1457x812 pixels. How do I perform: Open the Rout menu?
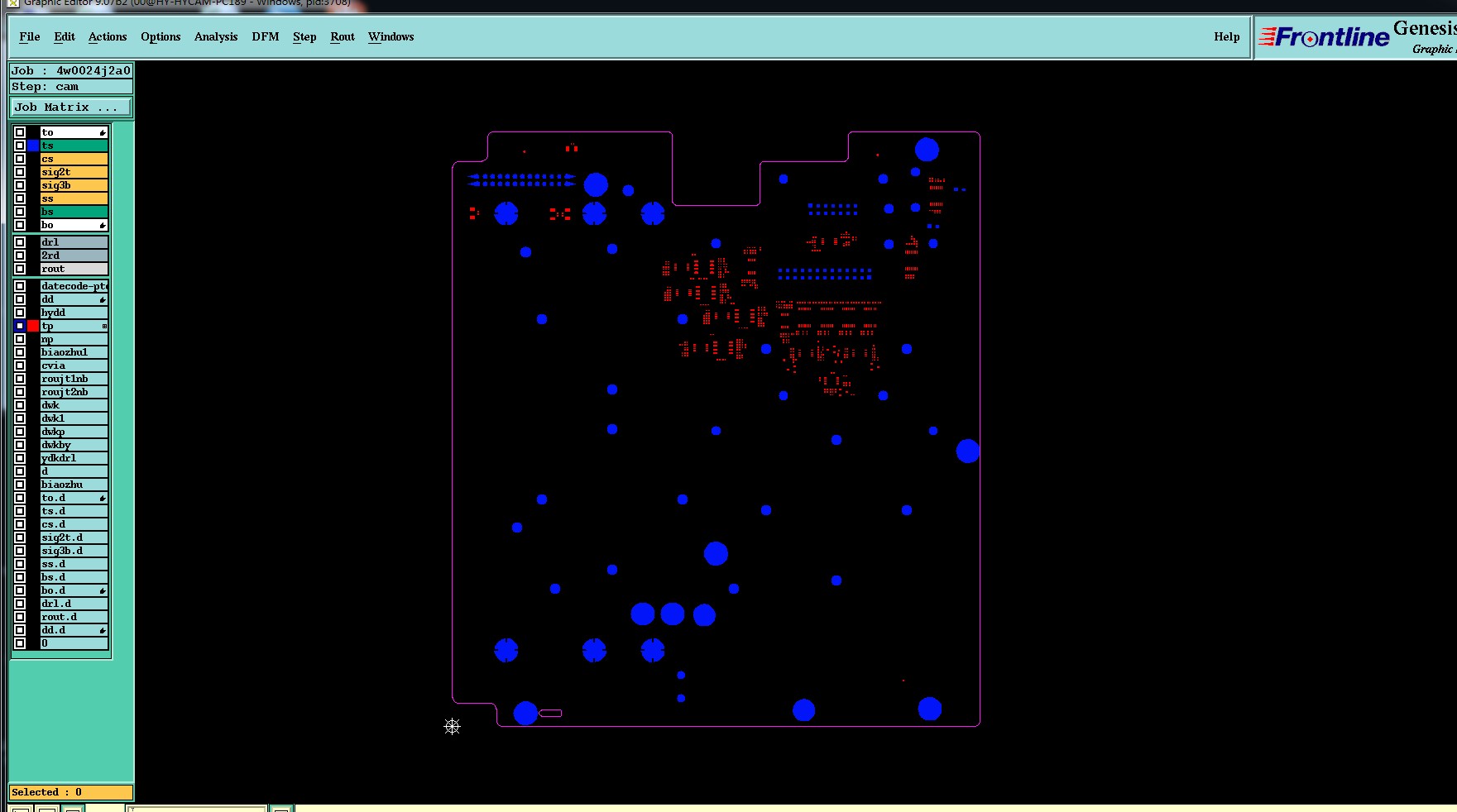point(343,36)
